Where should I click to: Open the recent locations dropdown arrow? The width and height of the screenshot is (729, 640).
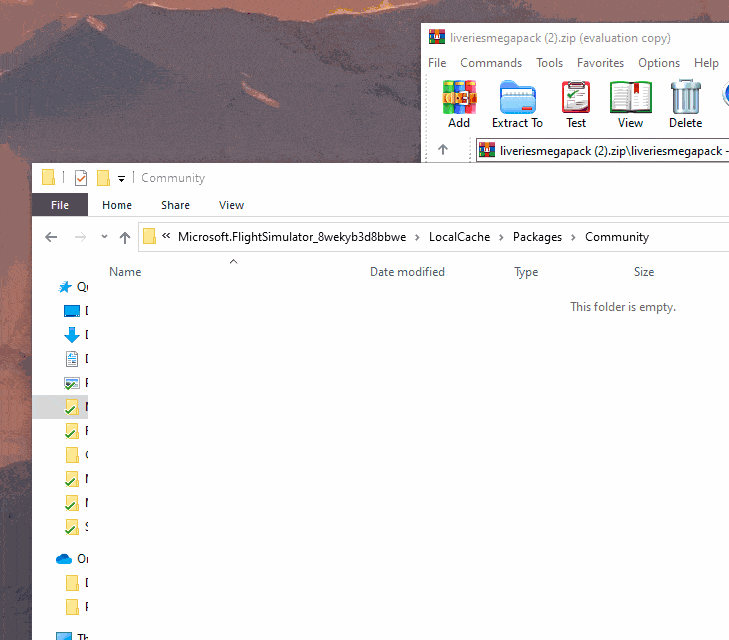(x=104, y=237)
